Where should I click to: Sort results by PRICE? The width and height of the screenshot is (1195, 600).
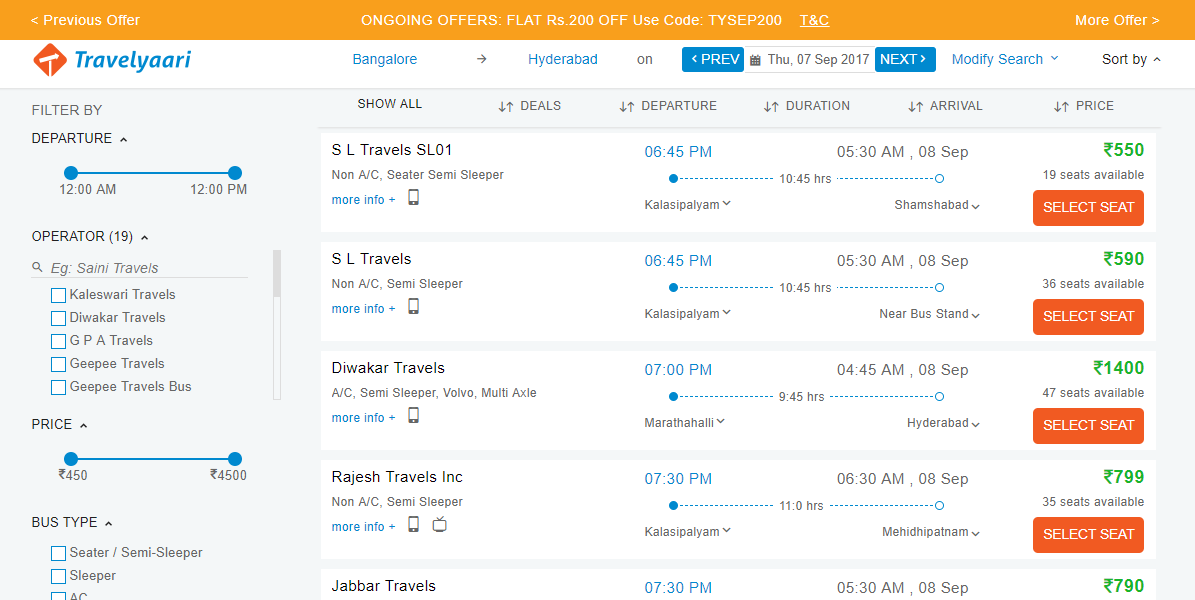pos(1083,106)
